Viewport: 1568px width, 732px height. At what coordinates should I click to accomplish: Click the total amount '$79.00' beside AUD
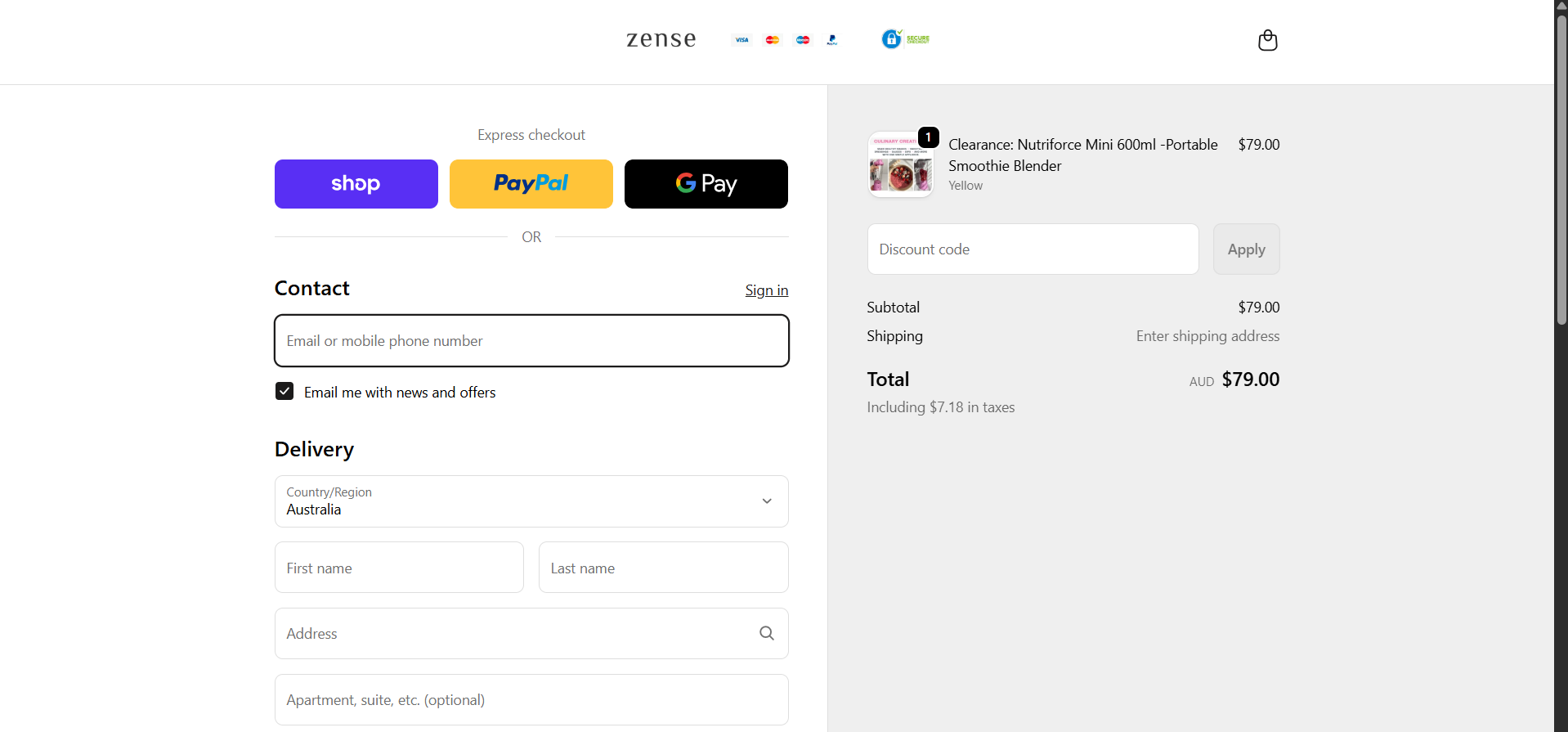[x=1251, y=379]
